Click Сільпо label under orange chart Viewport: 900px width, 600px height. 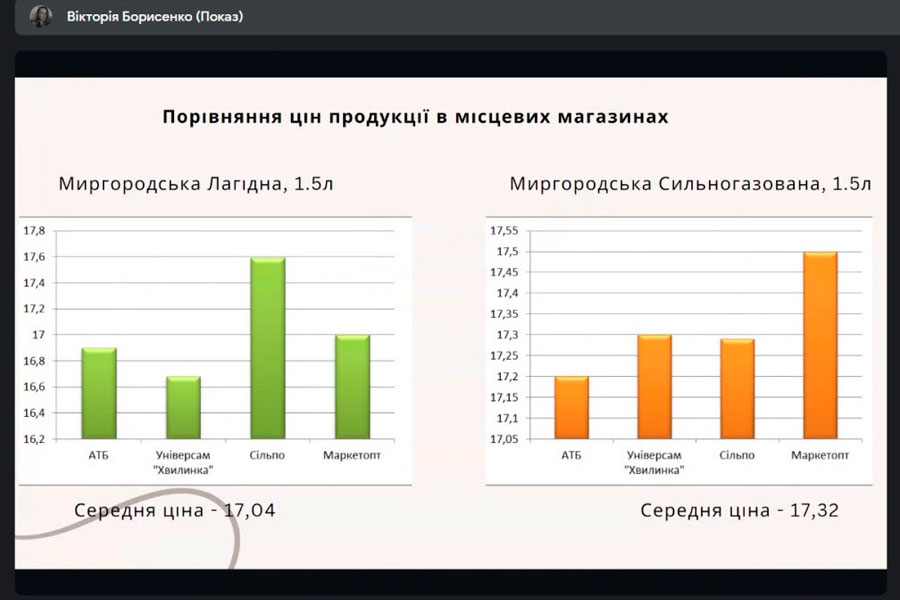pos(737,455)
